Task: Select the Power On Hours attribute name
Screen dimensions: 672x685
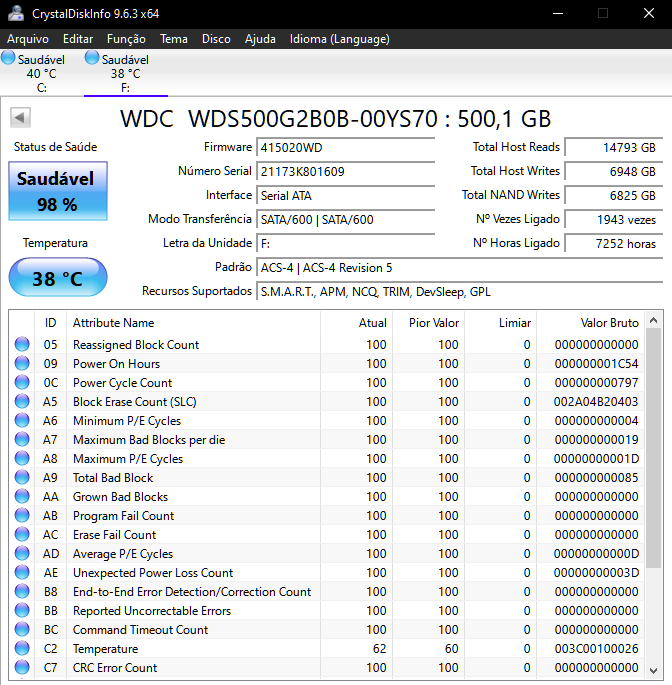Action: [x=116, y=363]
